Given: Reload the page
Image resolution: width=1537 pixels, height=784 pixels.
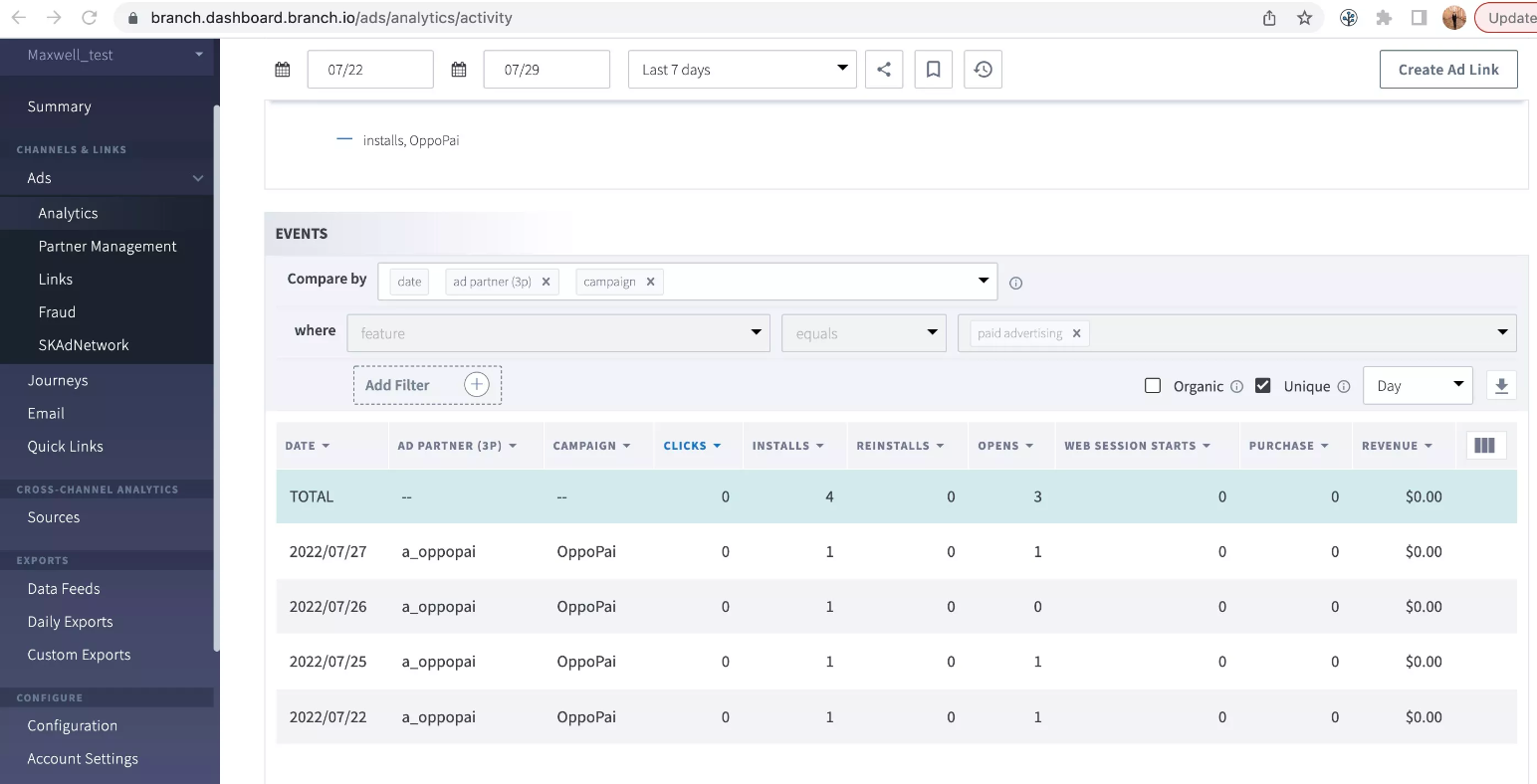Looking at the screenshot, I should click(90, 18).
